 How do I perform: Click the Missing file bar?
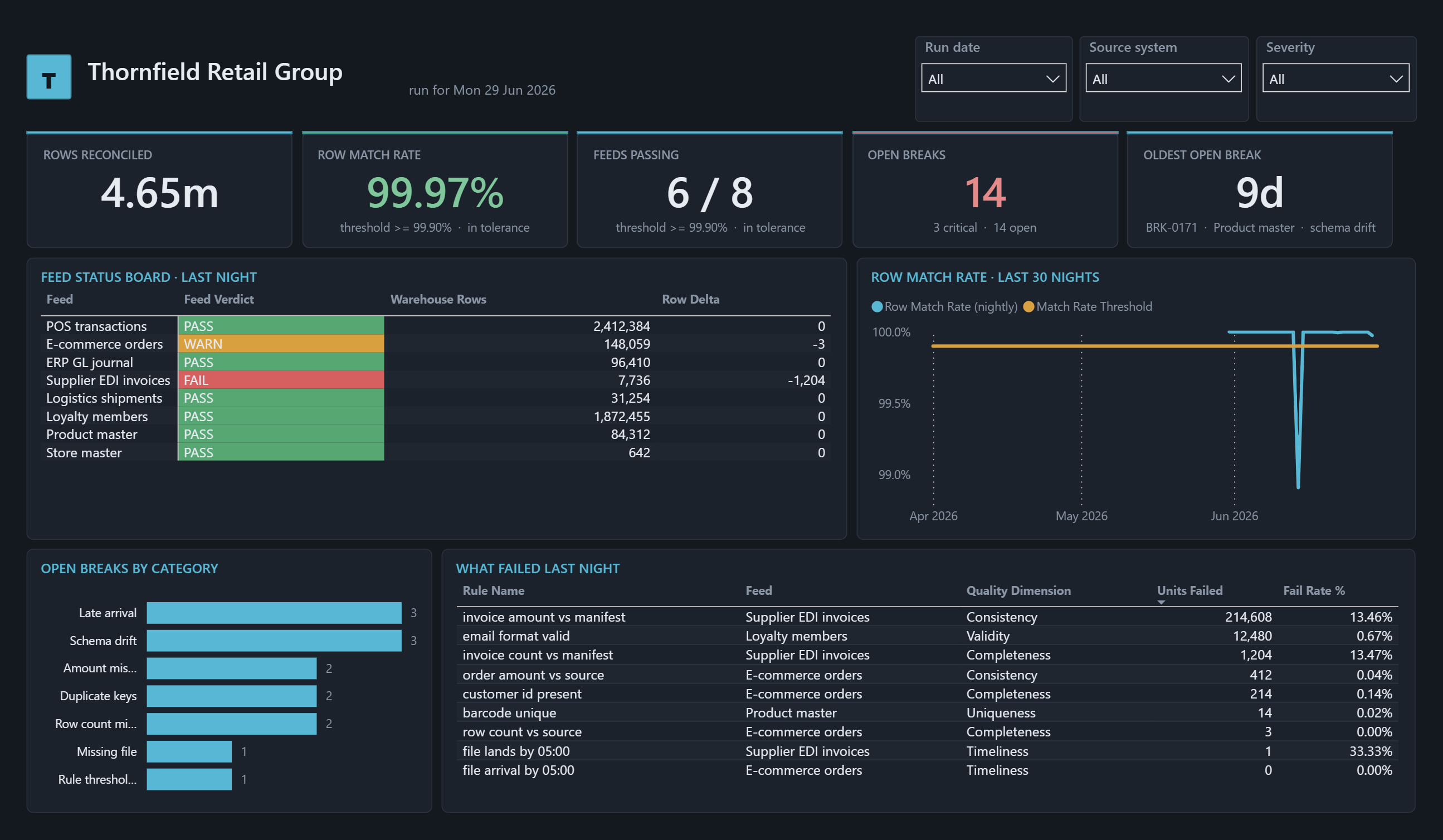(189, 751)
